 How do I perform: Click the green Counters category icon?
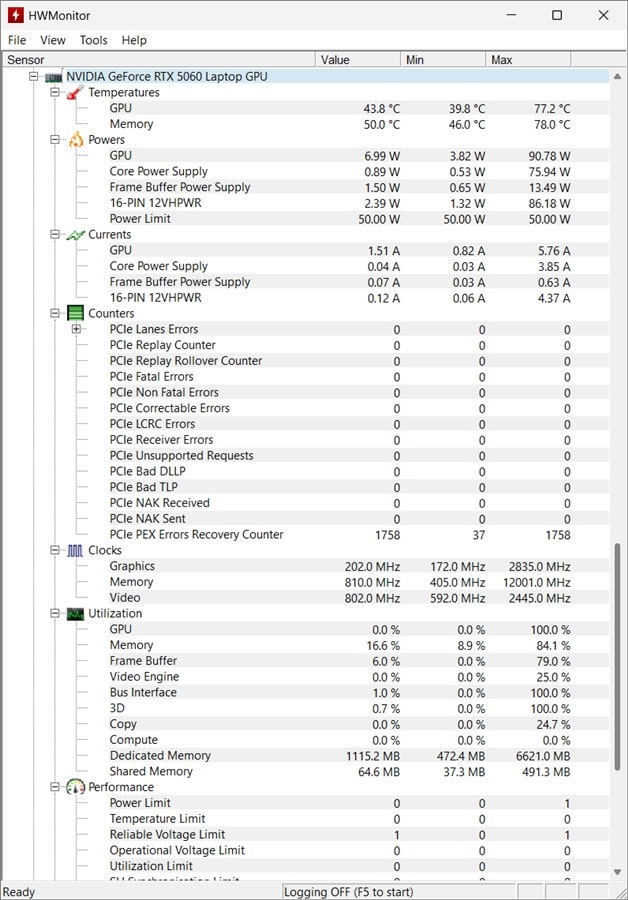(x=75, y=314)
